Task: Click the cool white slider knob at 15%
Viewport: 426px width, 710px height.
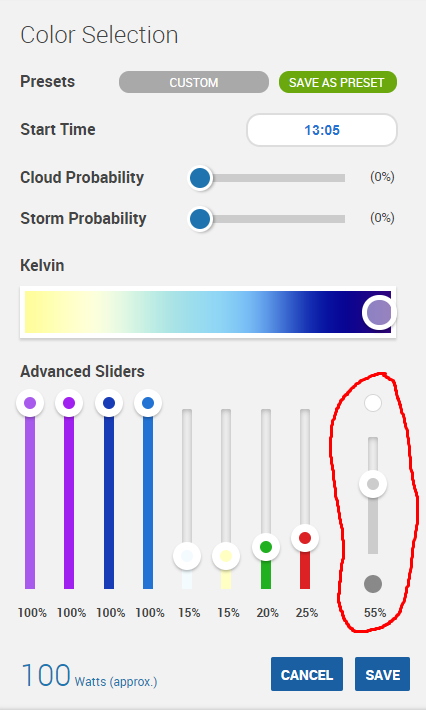Action: tap(187, 556)
